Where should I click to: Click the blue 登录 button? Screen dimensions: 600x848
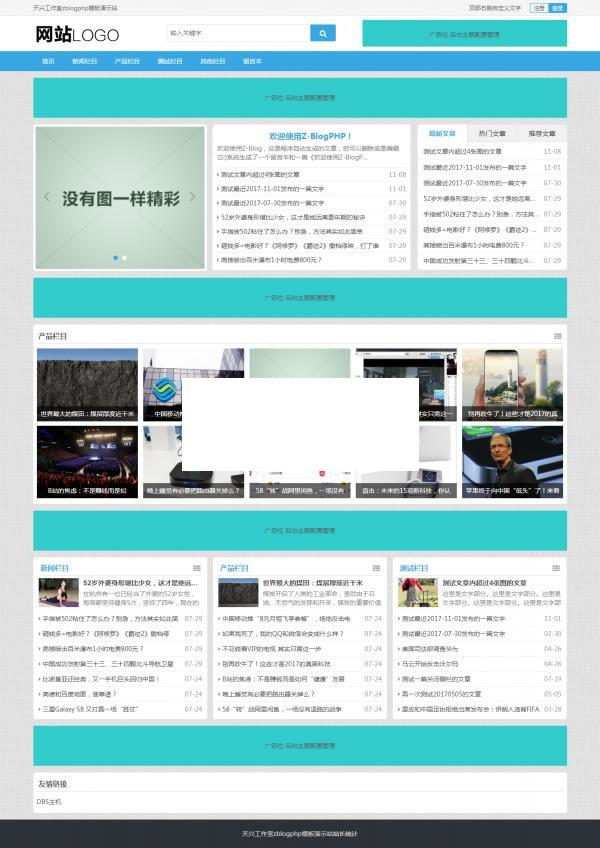[x=557, y=8]
